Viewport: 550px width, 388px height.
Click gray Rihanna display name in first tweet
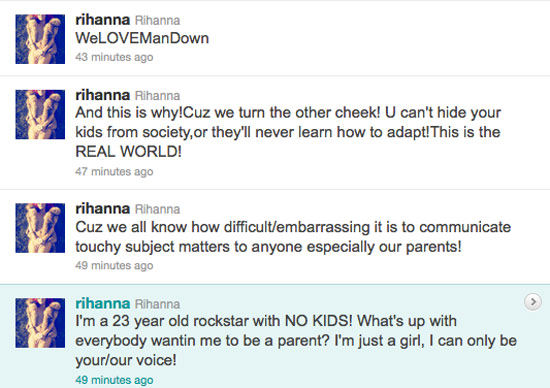[157, 20]
